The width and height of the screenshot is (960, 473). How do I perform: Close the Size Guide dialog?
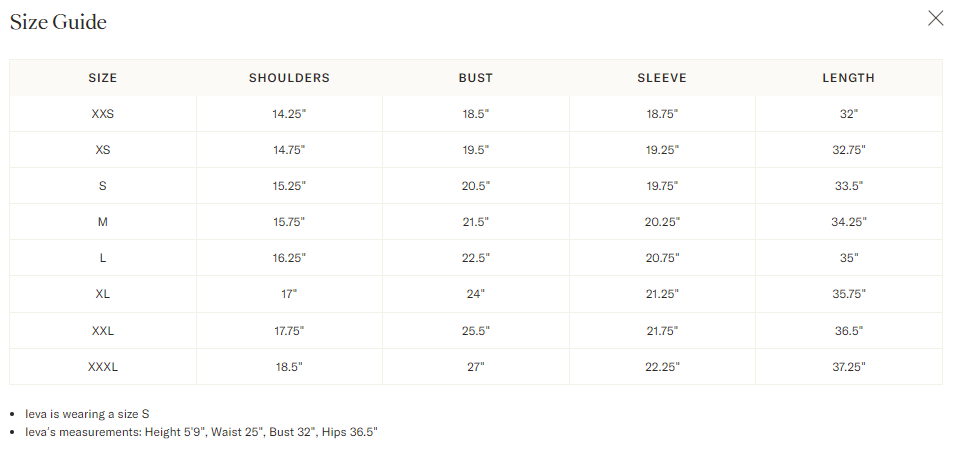pyautogui.click(x=936, y=18)
